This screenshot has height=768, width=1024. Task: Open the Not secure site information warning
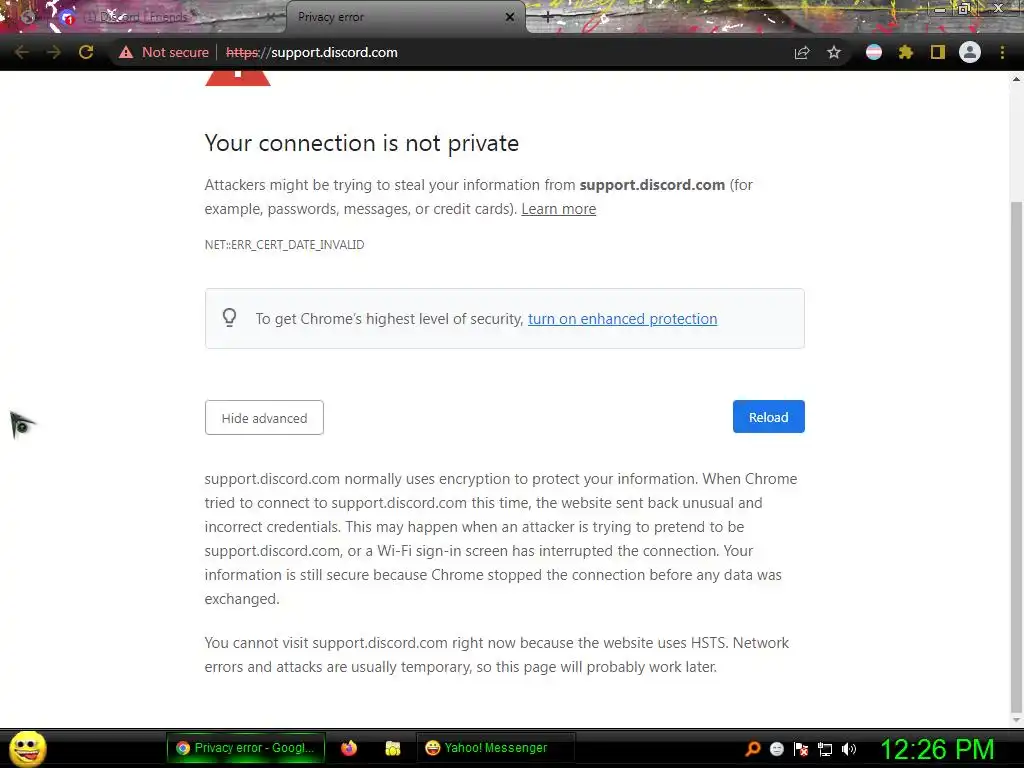pos(163,52)
